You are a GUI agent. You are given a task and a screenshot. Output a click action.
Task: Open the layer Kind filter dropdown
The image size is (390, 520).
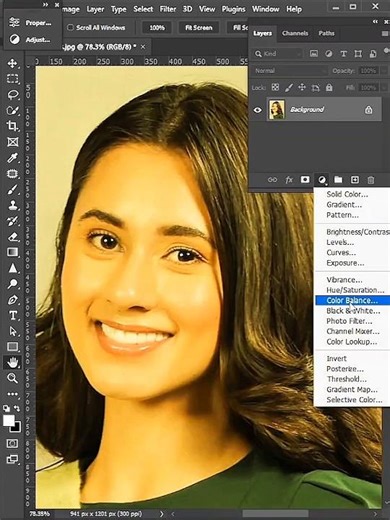[277, 54]
